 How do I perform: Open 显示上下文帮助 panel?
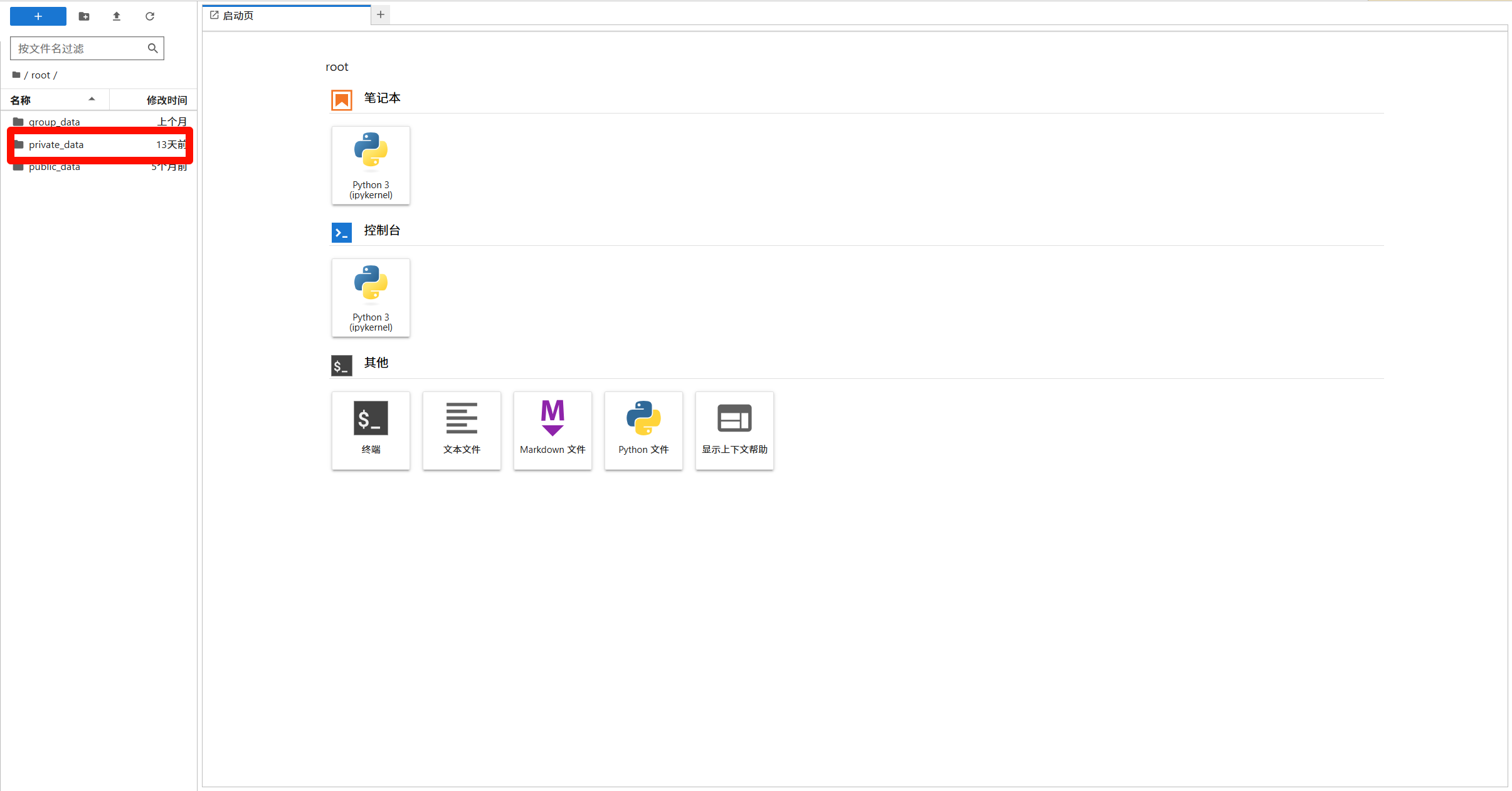coord(734,430)
